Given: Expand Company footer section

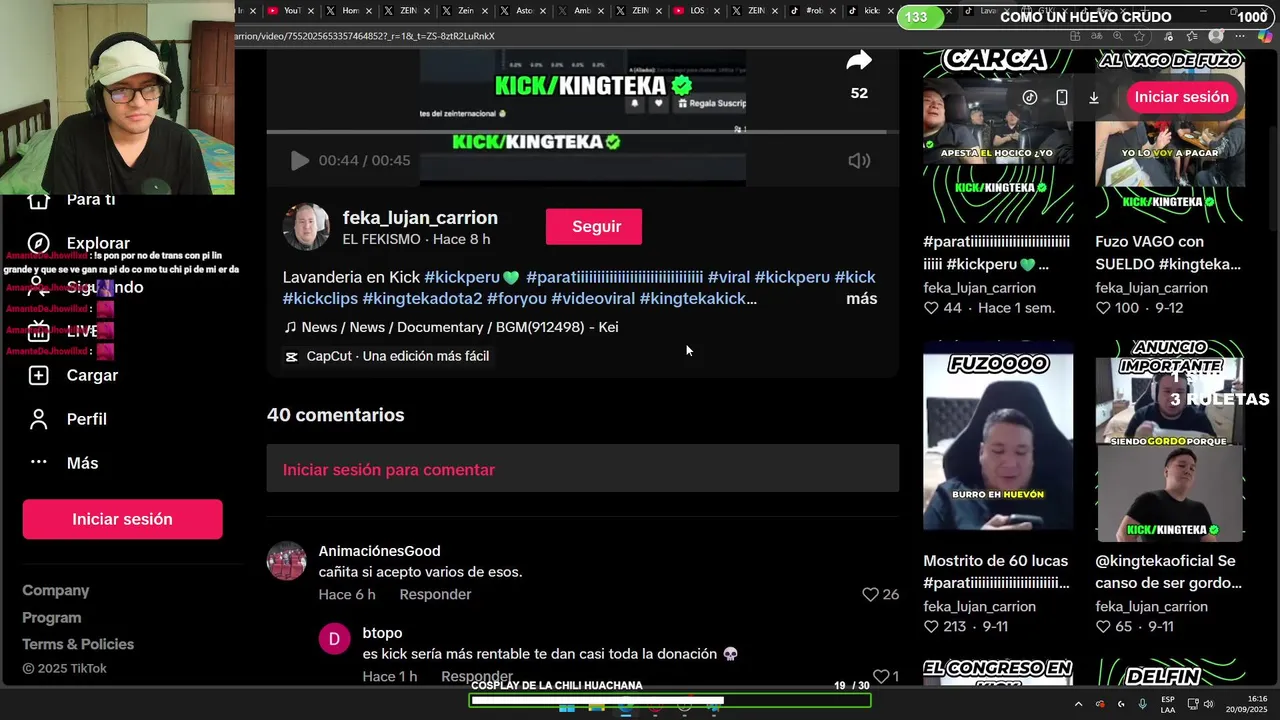Looking at the screenshot, I should click(x=56, y=590).
